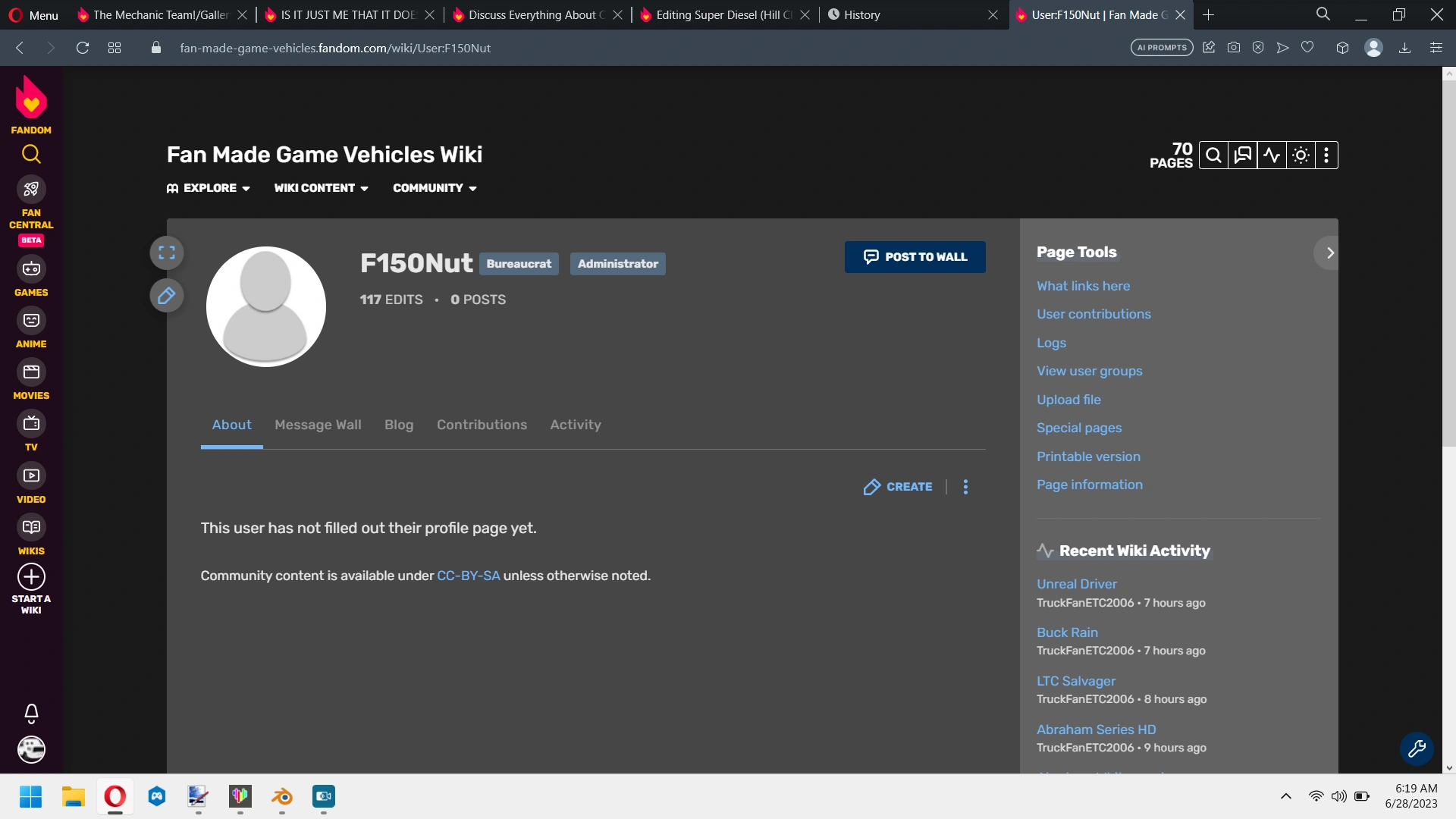View recent wiki activity pulse icon

tap(1272, 155)
